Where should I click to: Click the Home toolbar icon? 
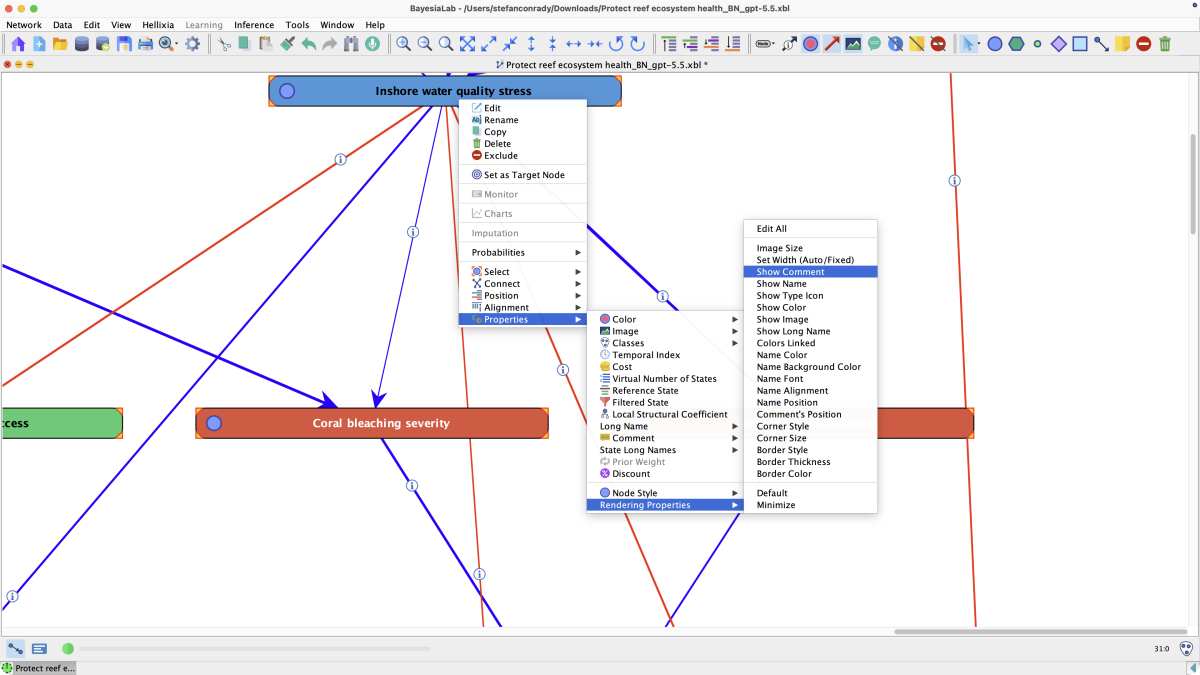(x=18, y=44)
